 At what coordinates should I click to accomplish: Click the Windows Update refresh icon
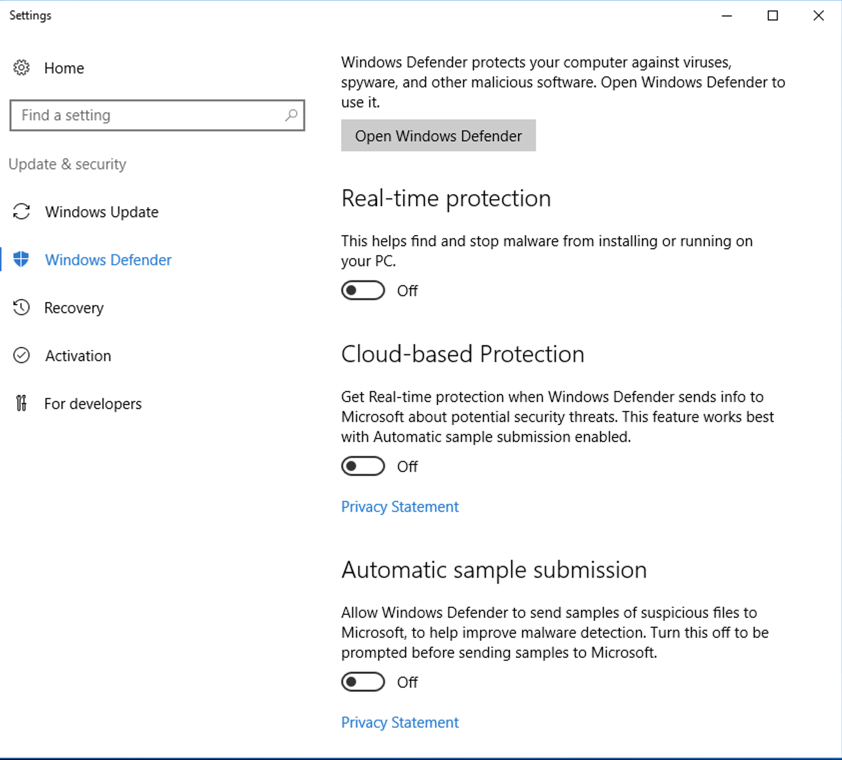[21, 212]
